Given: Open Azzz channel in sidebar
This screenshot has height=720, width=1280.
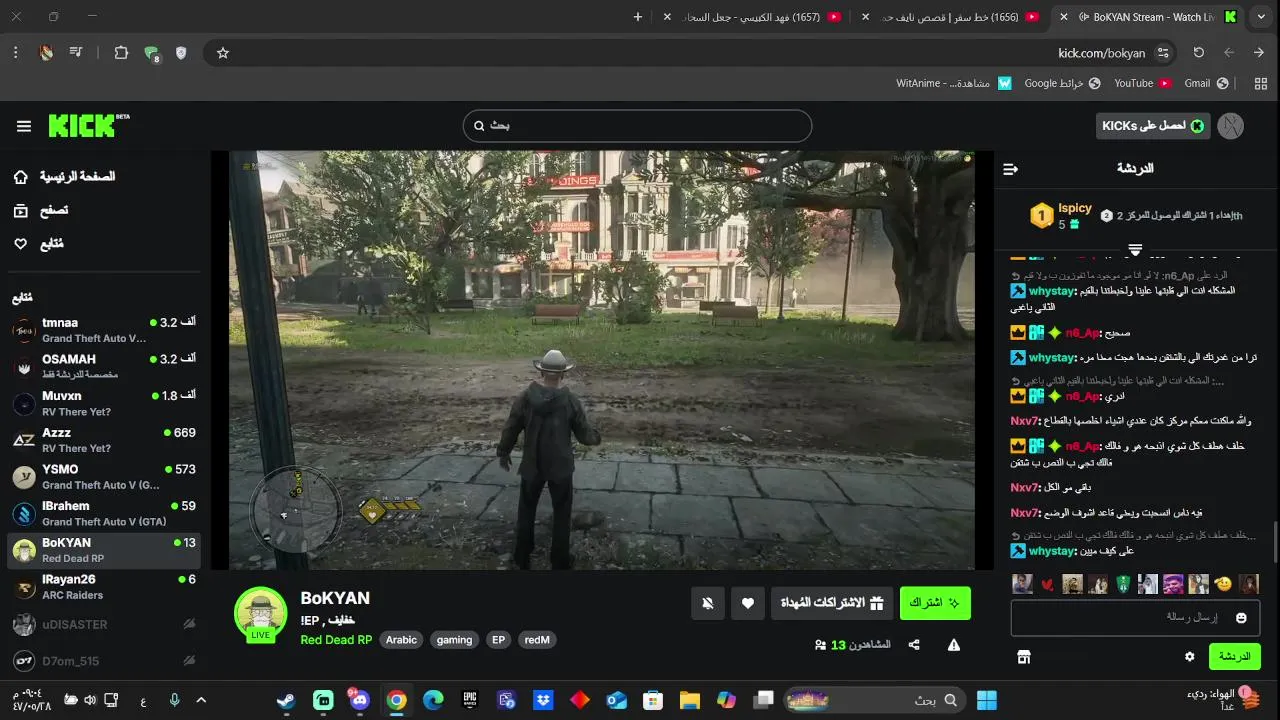Looking at the screenshot, I should pyautogui.click(x=104, y=440).
